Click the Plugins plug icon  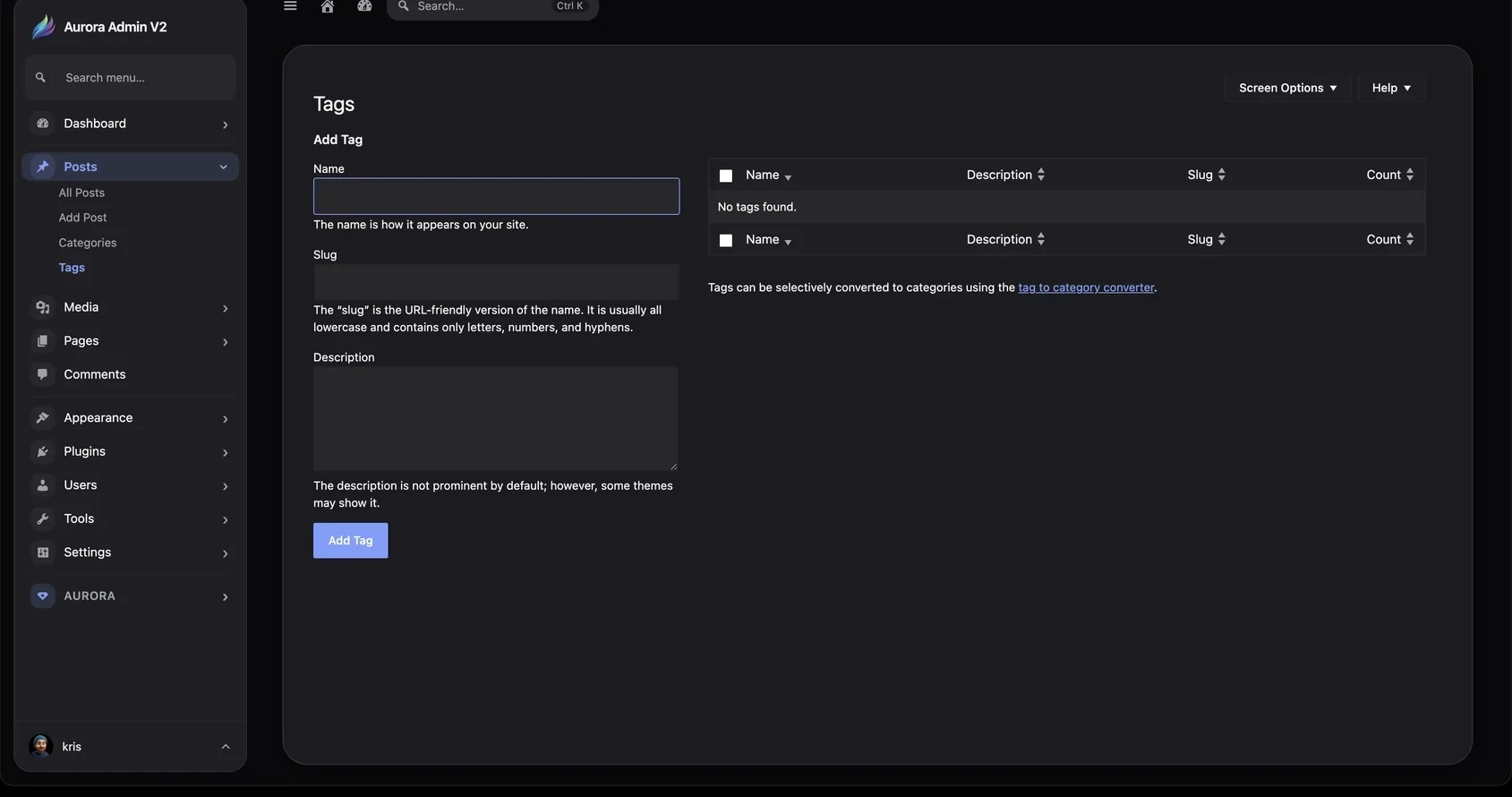(42, 451)
